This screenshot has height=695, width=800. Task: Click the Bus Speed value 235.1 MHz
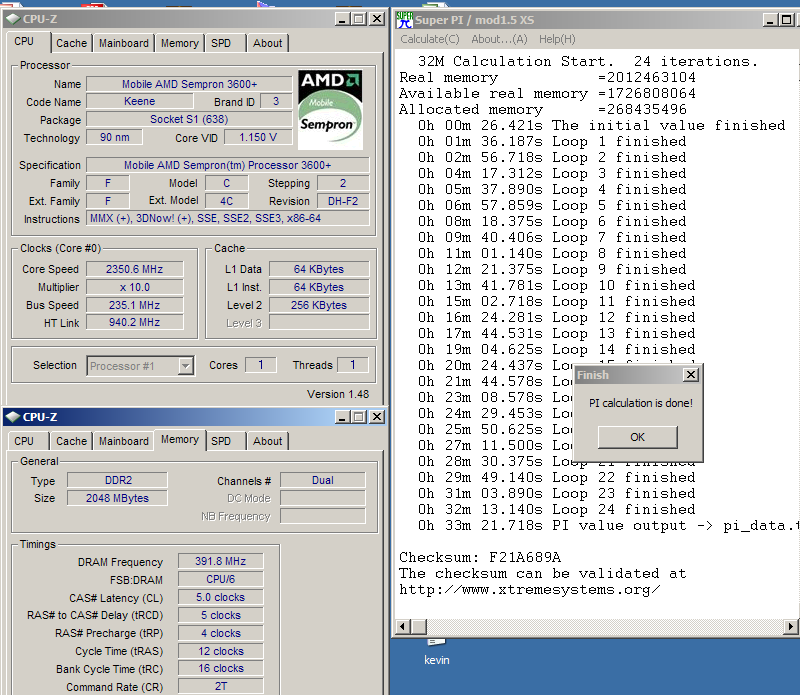(135, 305)
